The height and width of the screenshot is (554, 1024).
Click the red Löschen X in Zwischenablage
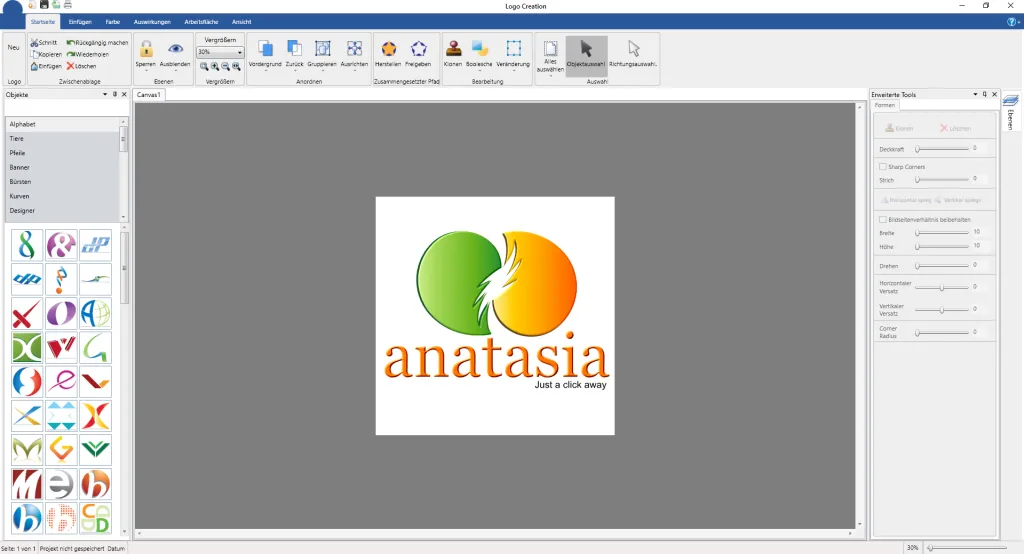click(x=71, y=66)
